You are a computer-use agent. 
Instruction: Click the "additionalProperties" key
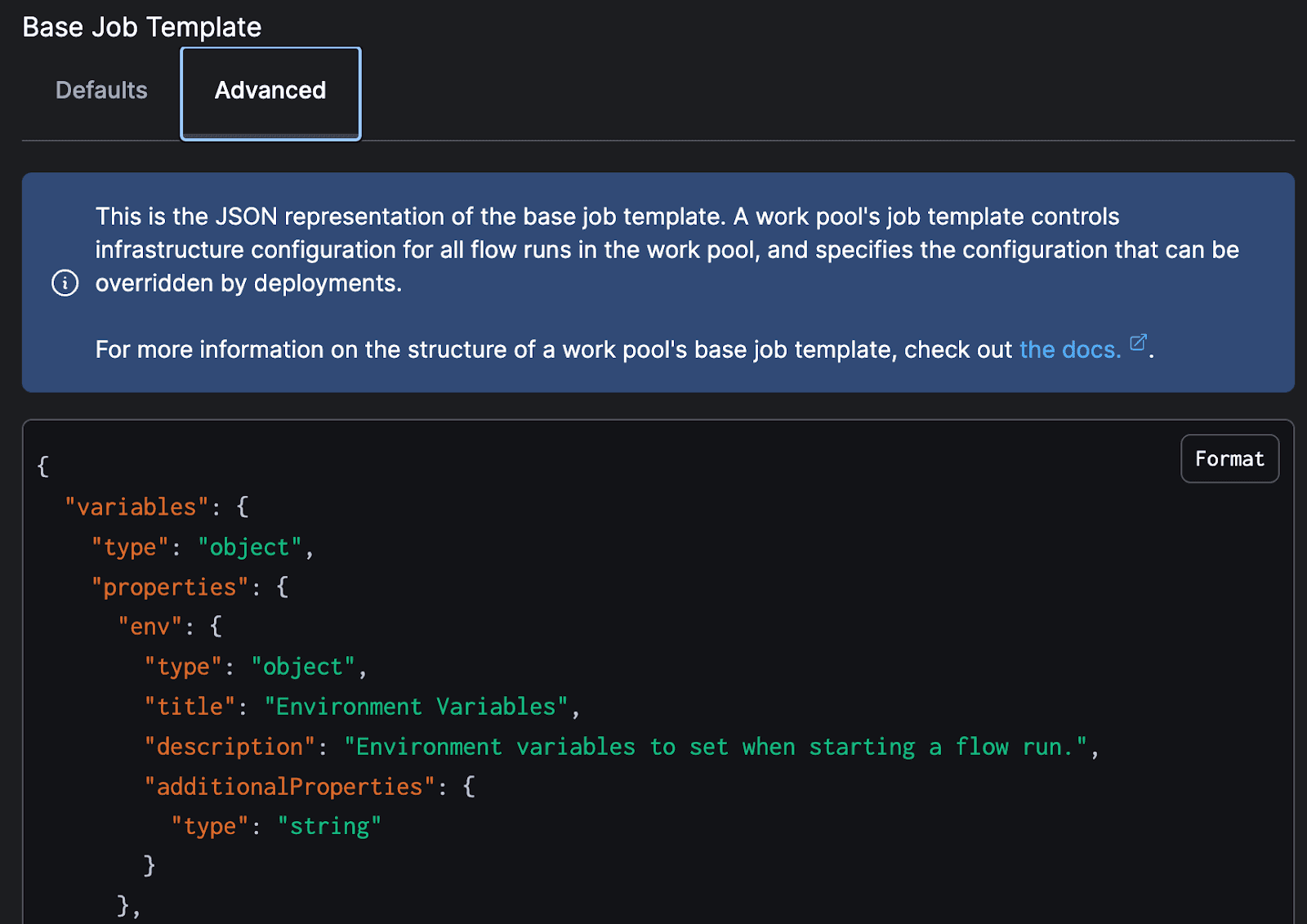(x=289, y=787)
